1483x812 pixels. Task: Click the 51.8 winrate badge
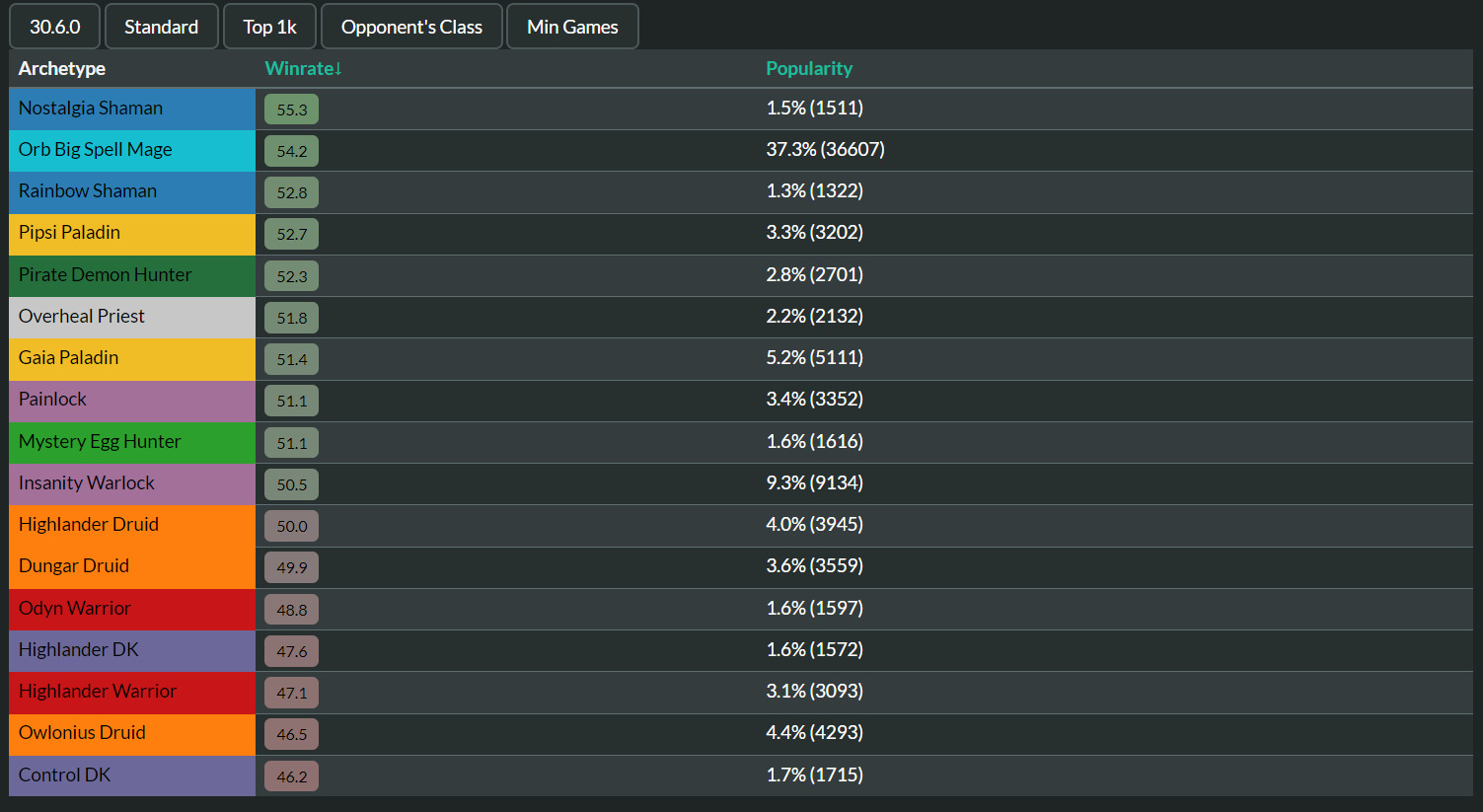pyautogui.click(x=291, y=318)
